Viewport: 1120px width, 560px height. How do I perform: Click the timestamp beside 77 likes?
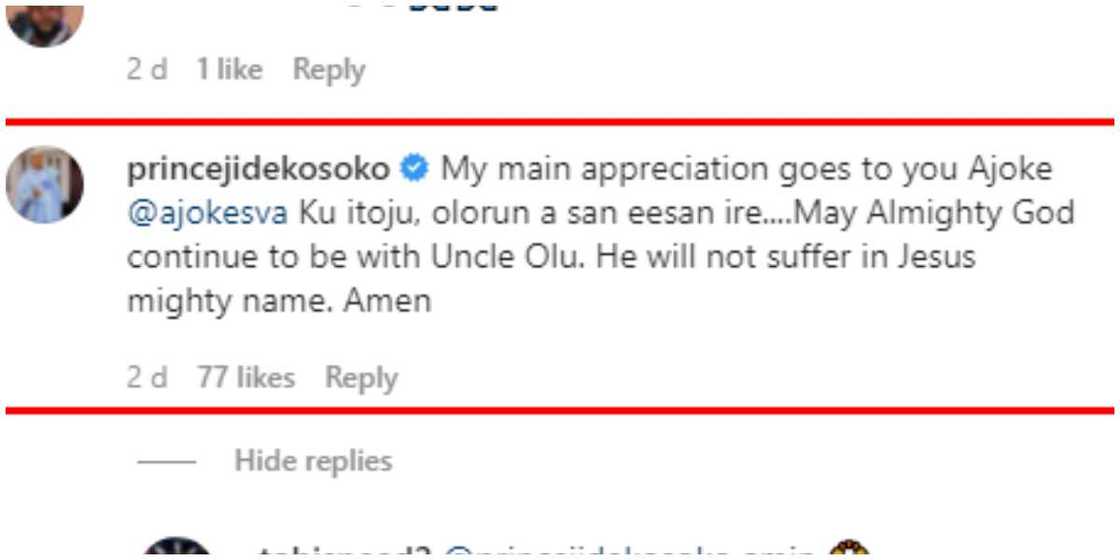[x=147, y=378]
